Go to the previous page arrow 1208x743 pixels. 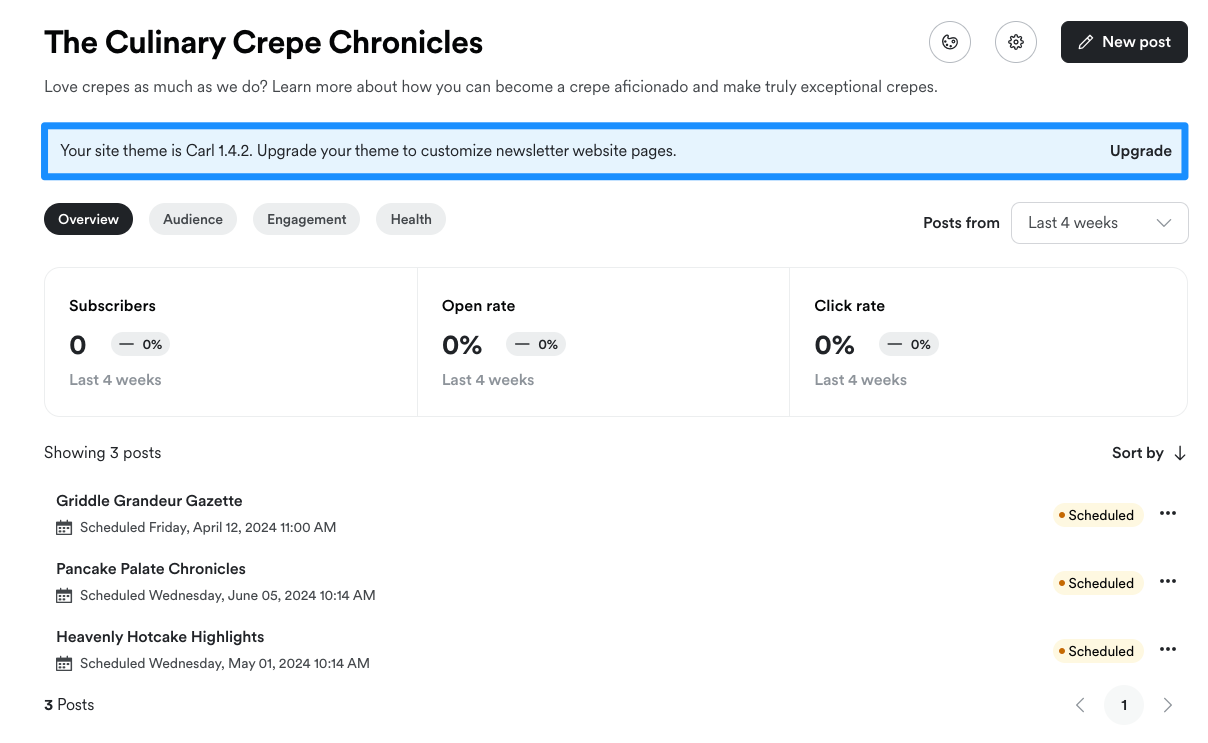tap(1080, 705)
